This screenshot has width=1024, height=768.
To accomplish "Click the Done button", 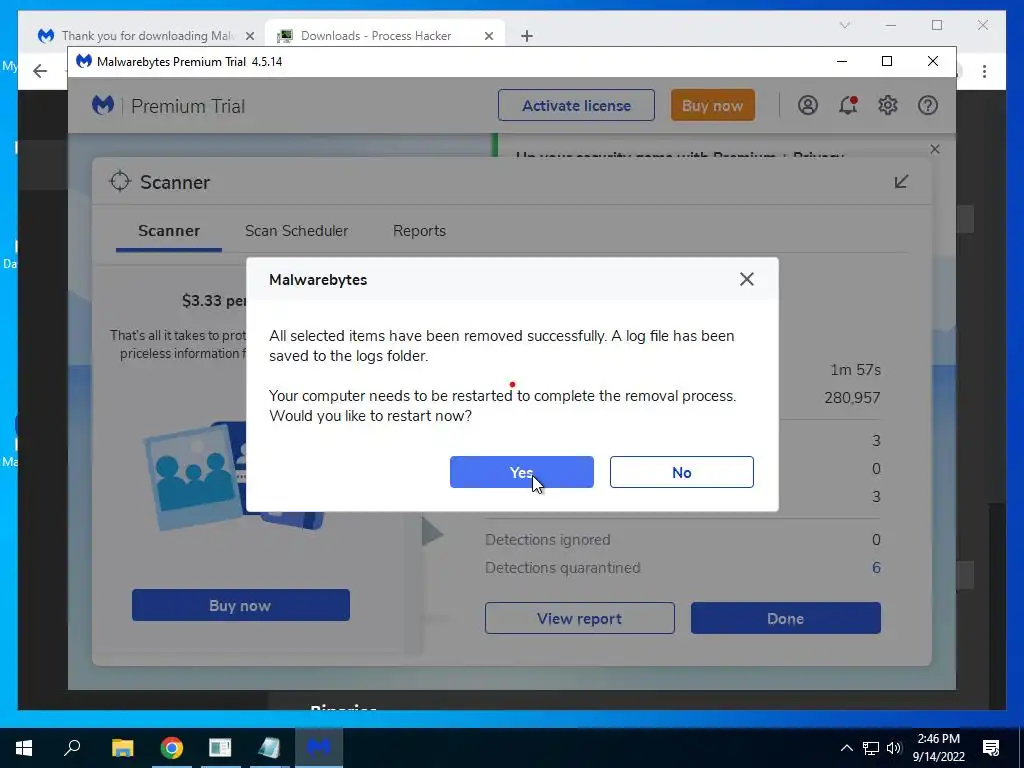I will tap(786, 618).
